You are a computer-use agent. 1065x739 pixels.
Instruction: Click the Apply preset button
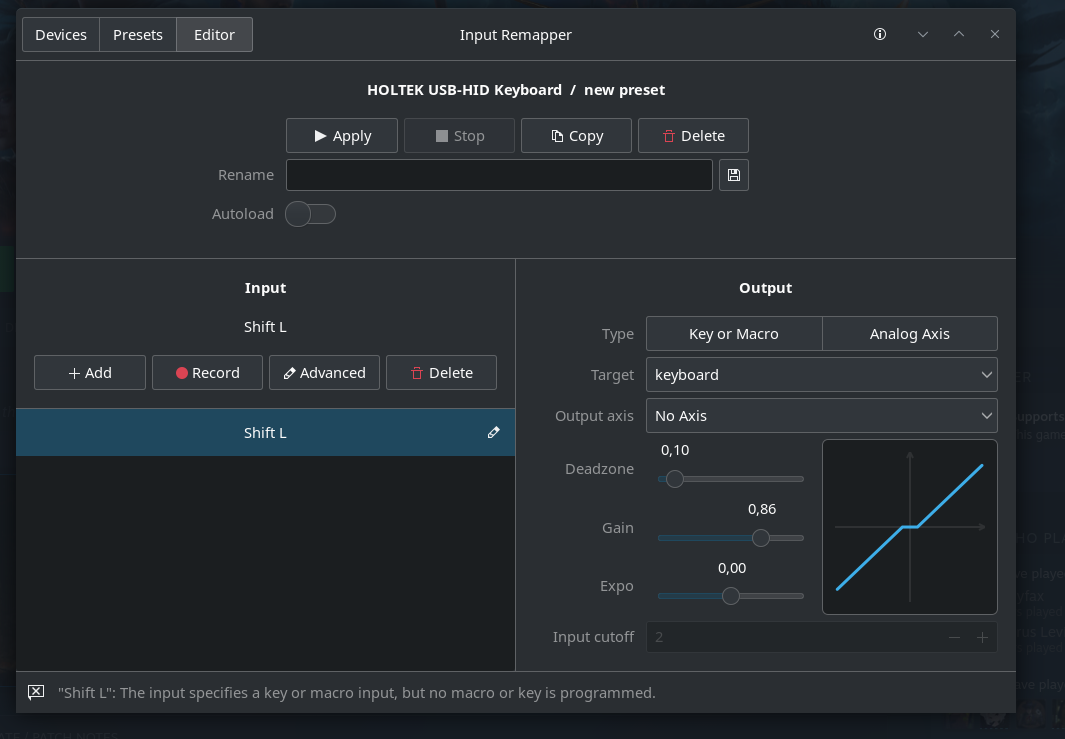pos(342,136)
